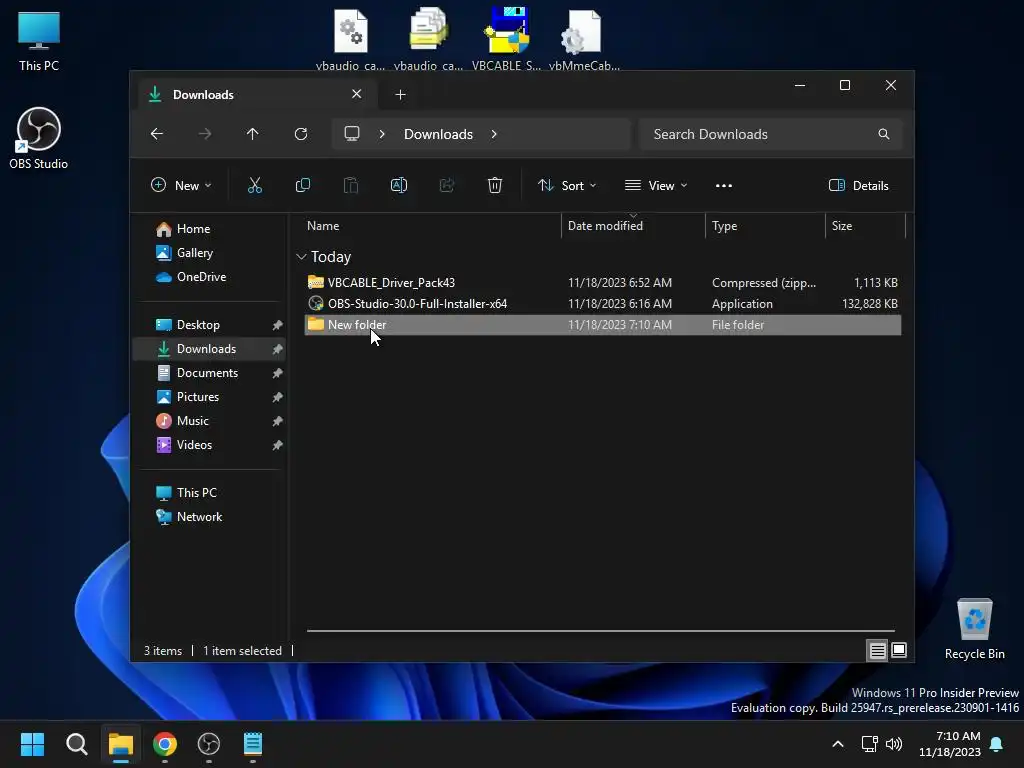1024x768 pixels.
Task: Click the Copy icon in toolbar
Action: (x=303, y=185)
